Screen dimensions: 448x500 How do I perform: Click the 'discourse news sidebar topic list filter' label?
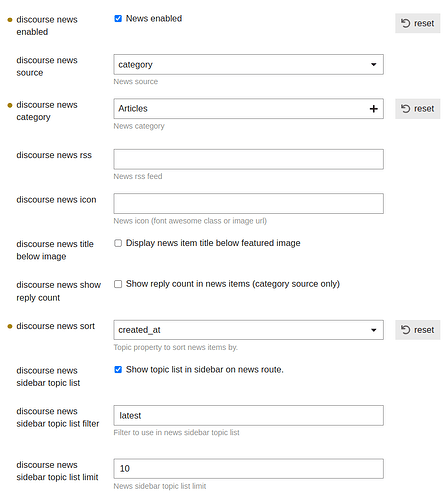tap(58, 417)
